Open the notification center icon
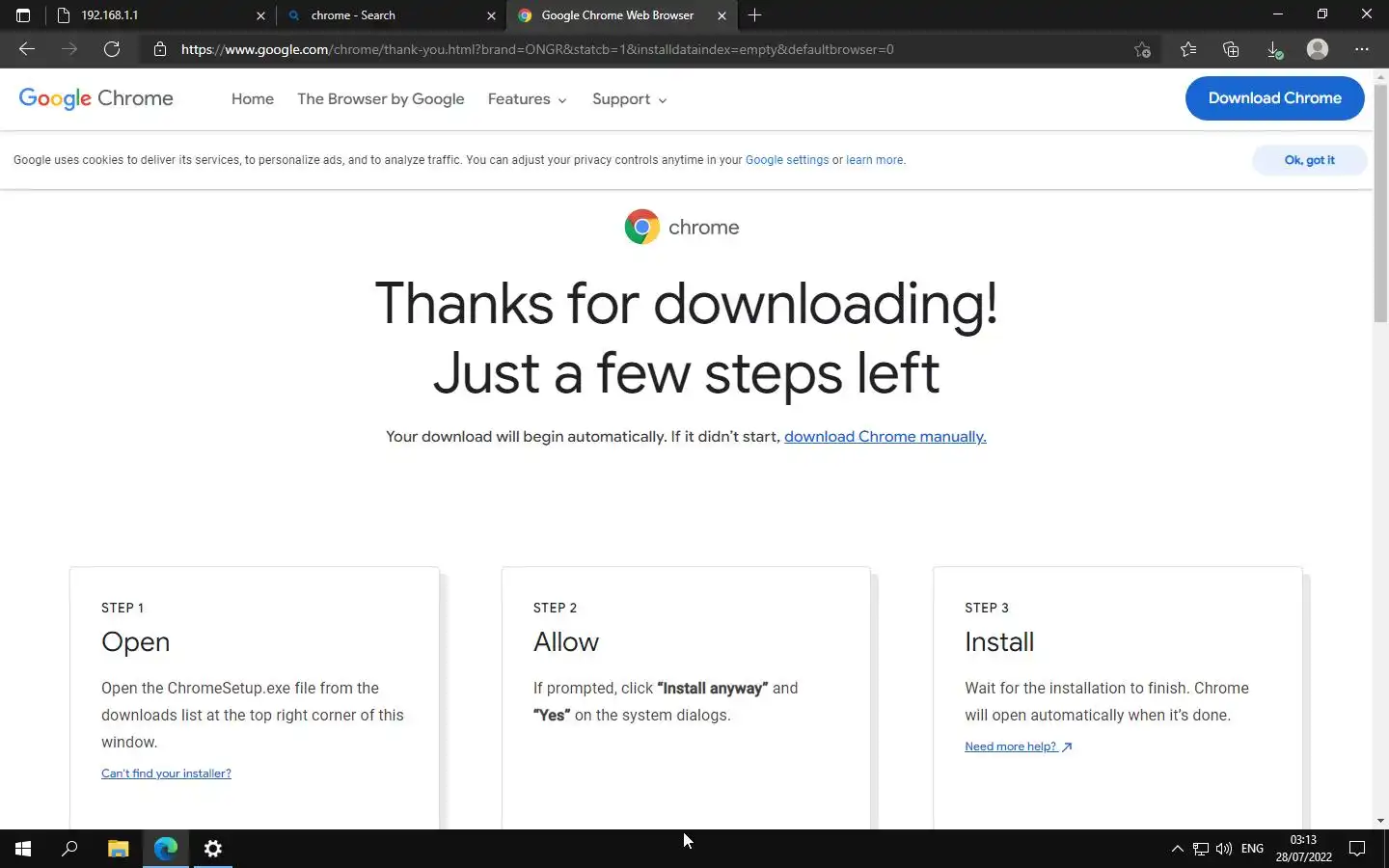This screenshot has width=1389, height=868. tap(1357, 849)
